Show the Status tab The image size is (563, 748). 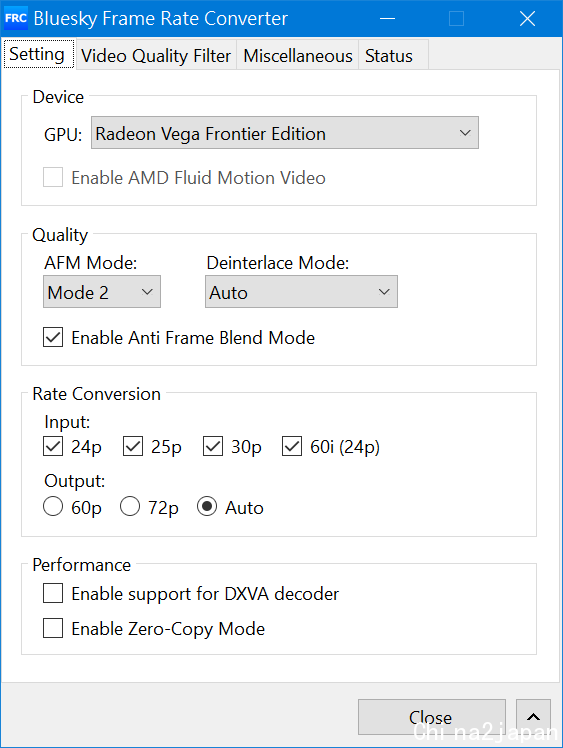pos(393,56)
